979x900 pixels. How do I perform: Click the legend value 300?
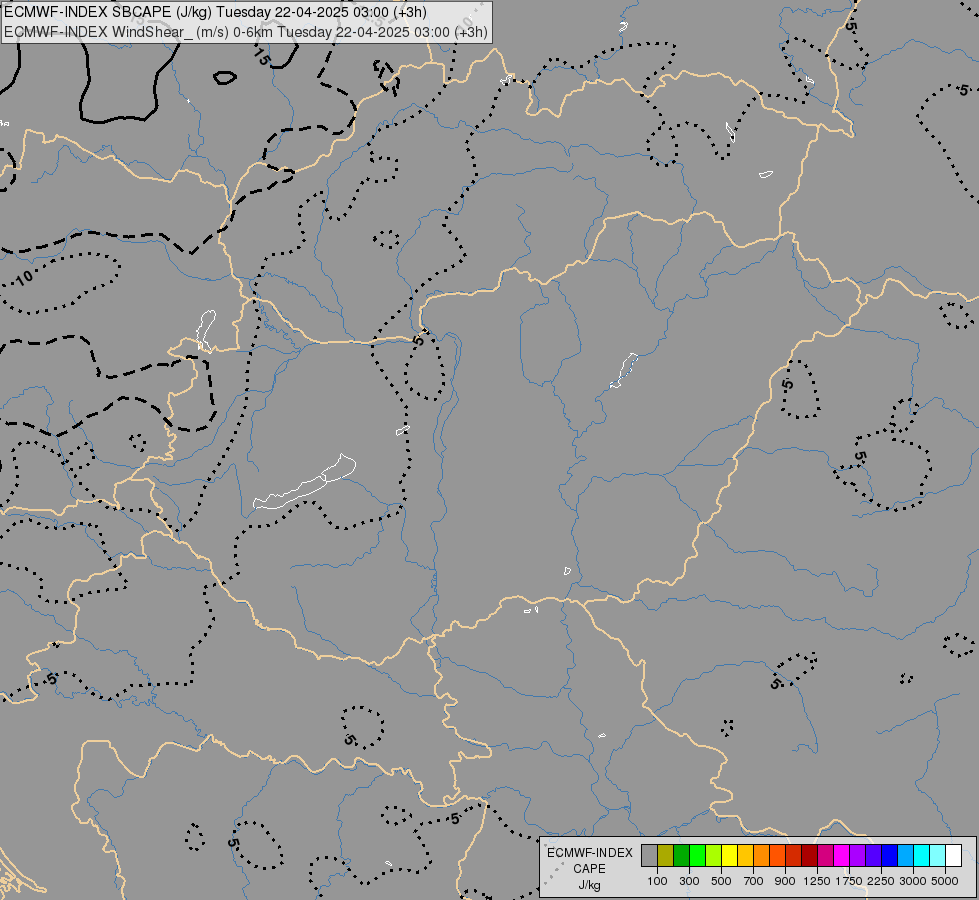click(689, 881)
